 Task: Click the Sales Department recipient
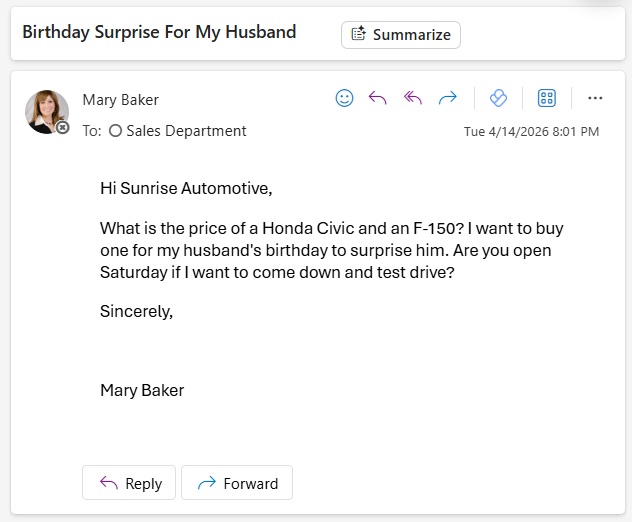[185, 130]
